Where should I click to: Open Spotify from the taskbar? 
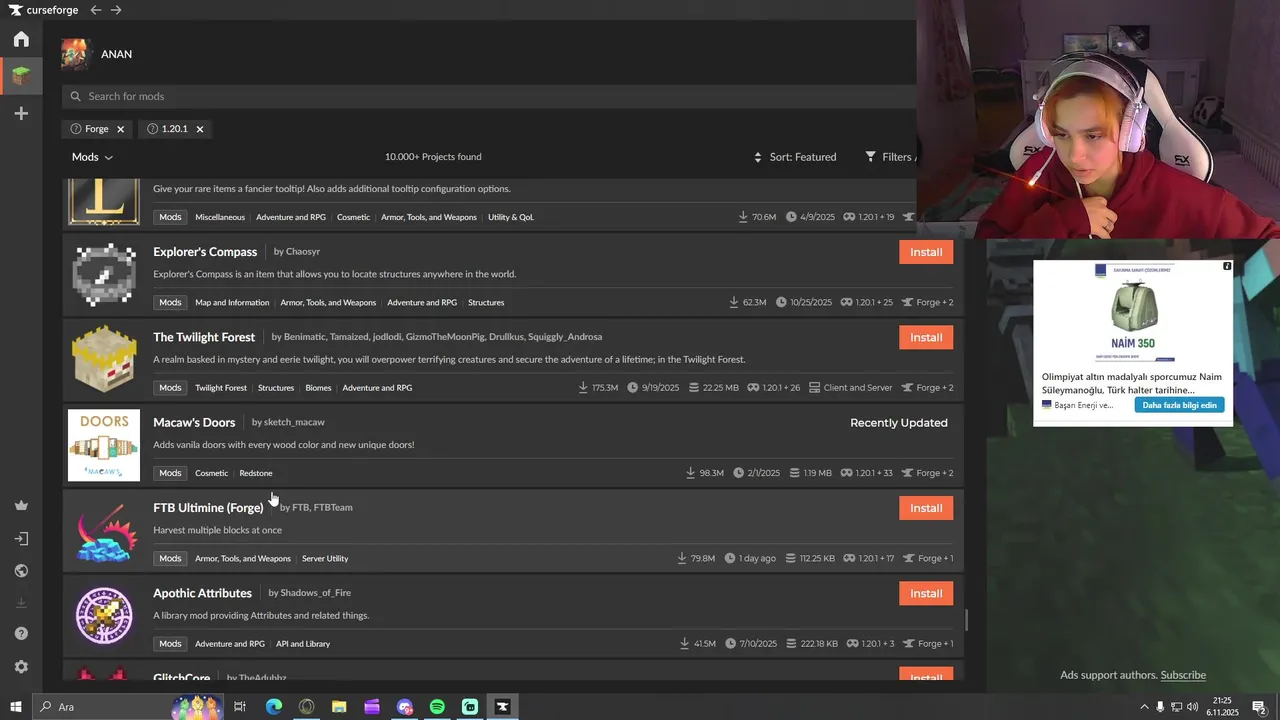coord(437,707)
